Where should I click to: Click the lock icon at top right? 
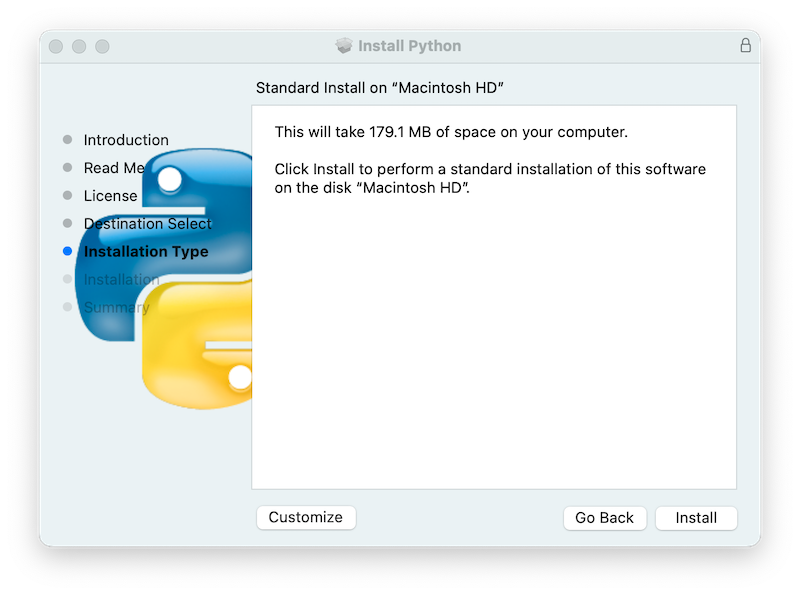pos(748,45)
